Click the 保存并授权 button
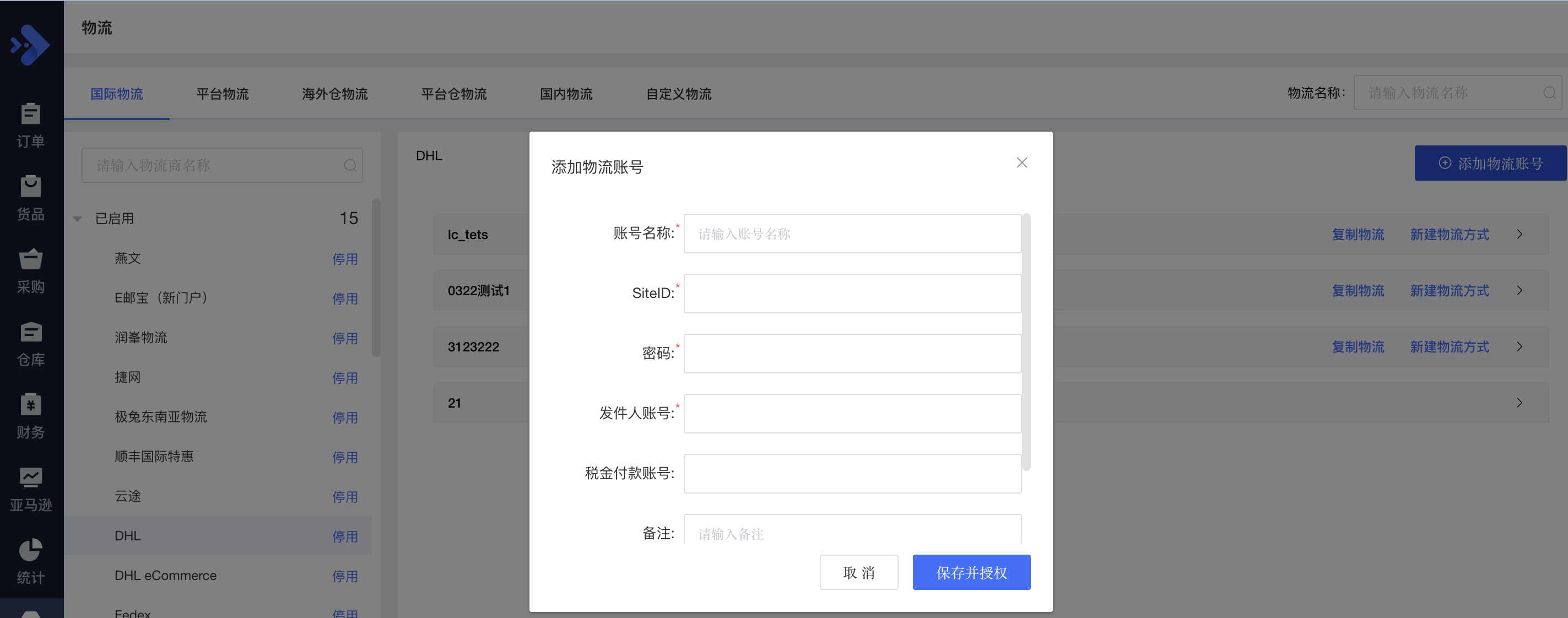This screenshot has width=1568, height=618. [x=971, y=572]
